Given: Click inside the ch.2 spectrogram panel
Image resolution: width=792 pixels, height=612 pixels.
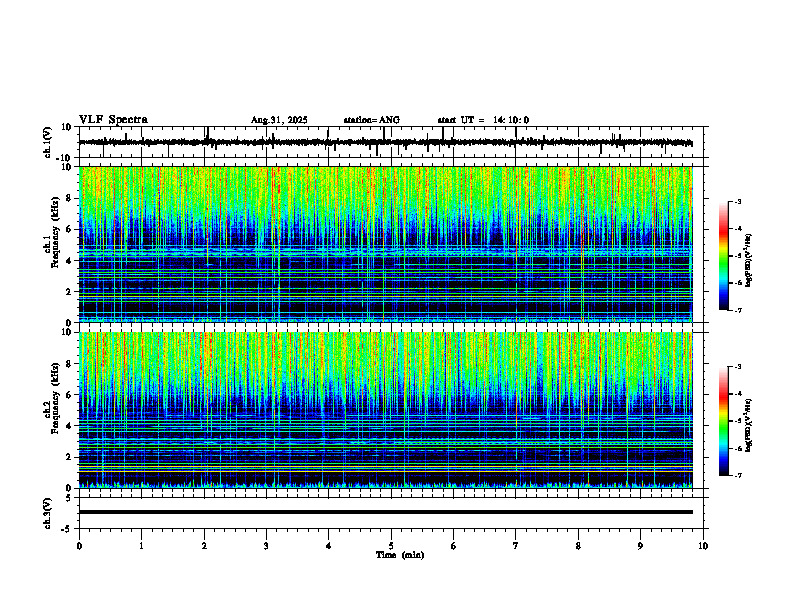Looking at the screenshot, I should pyautogui.click(x=385, y=410).
